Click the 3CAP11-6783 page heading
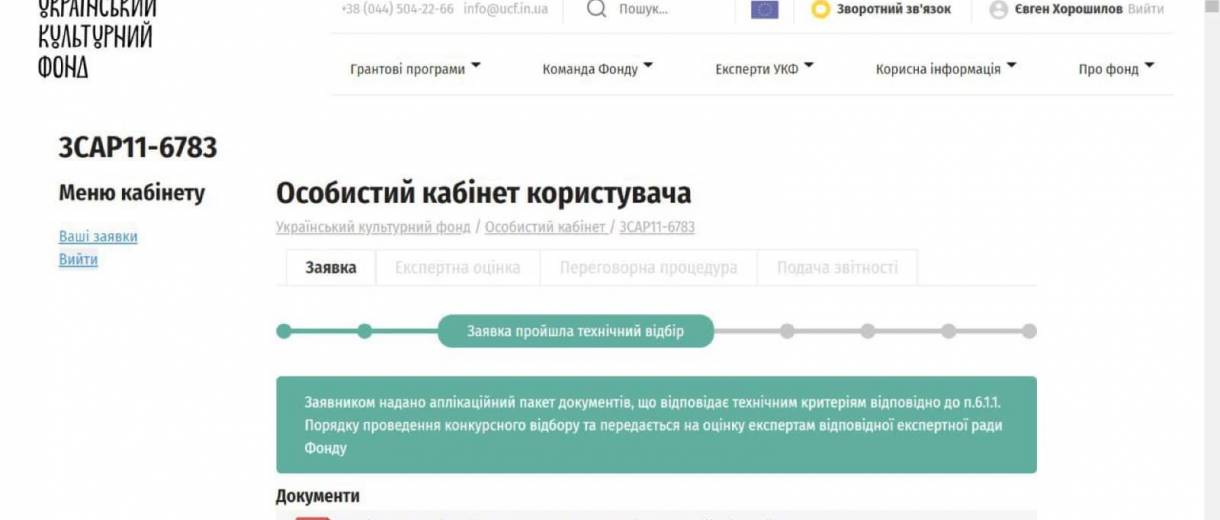Viewport: 1220px width, 520px height. 138,148
